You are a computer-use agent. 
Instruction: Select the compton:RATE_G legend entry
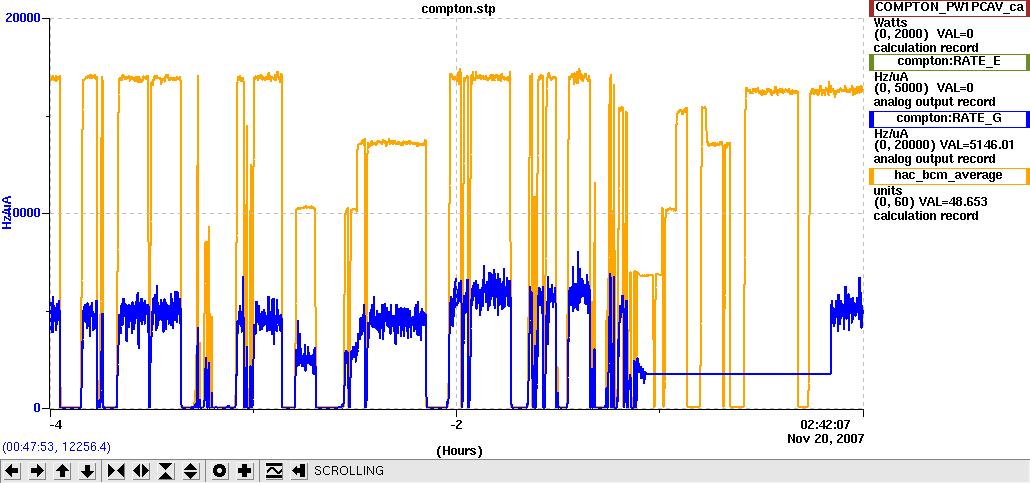point(949,119)
